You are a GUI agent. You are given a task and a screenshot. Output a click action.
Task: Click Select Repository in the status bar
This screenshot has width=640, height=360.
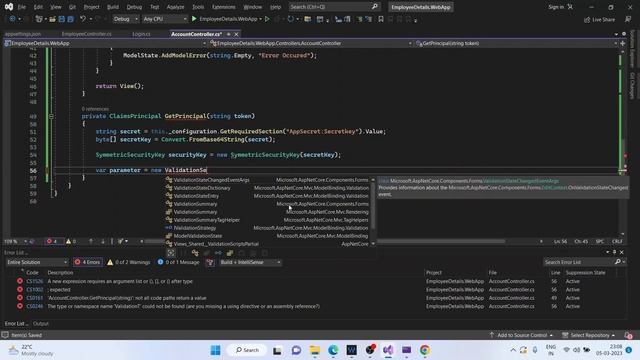tap(589, 335)
